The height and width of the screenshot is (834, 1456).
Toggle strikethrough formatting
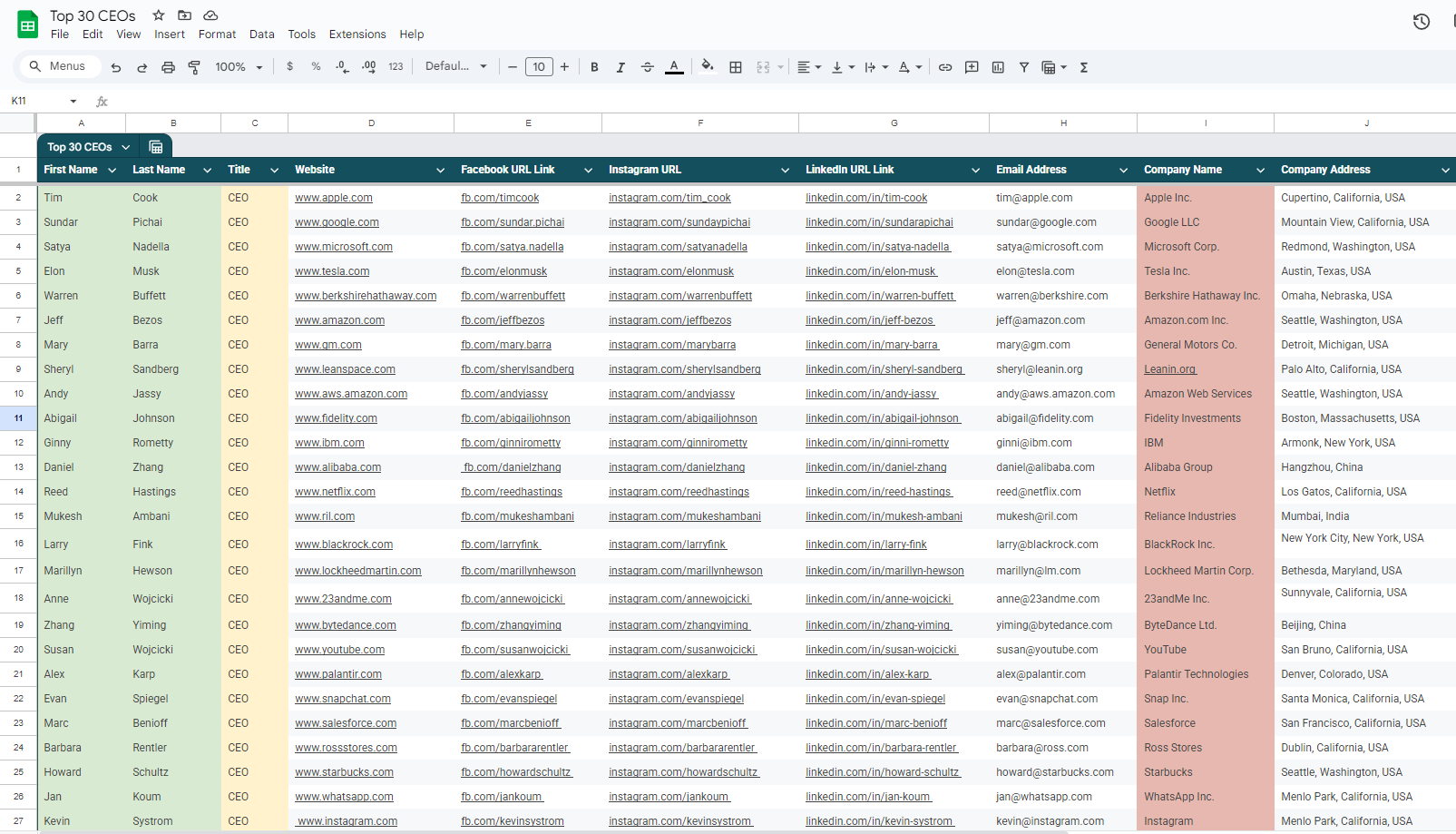tap(647, 67)
